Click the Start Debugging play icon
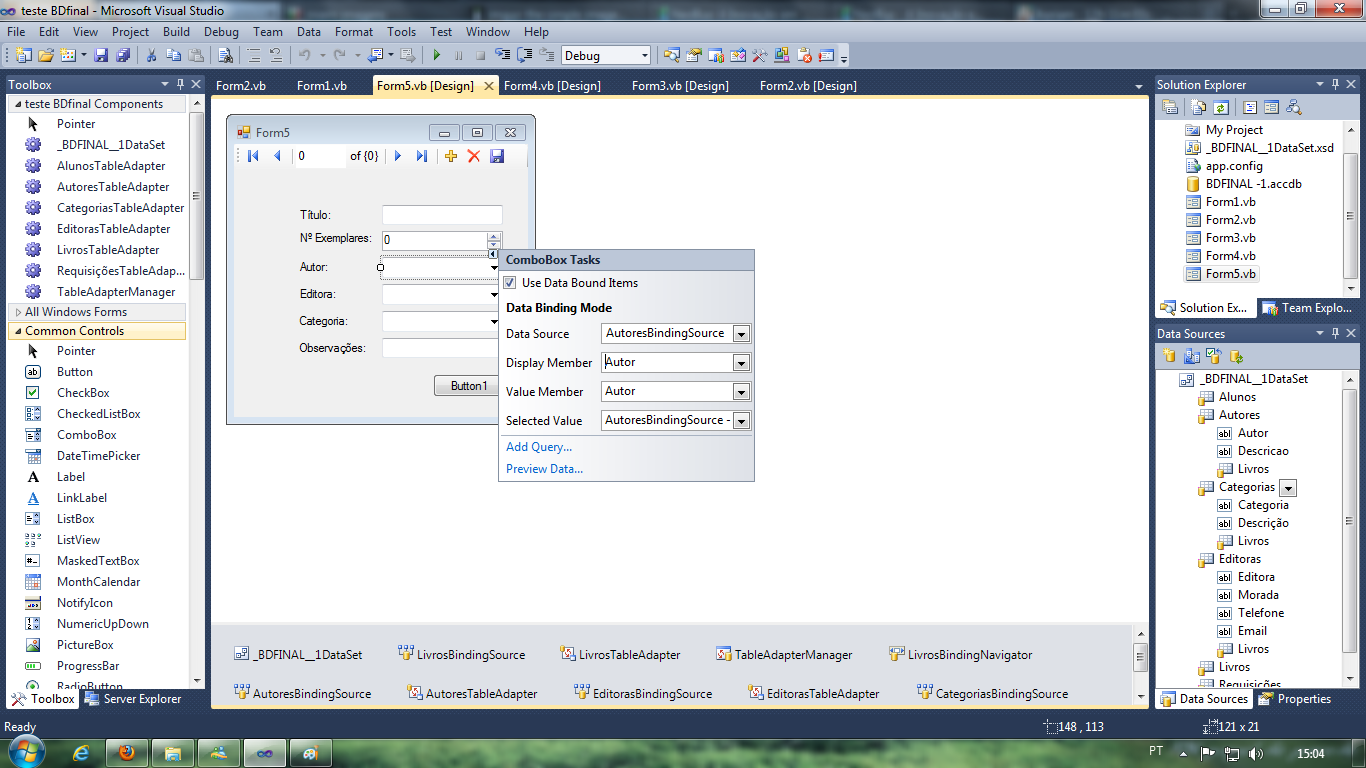 pyautogui.click(x=436, y=56)
